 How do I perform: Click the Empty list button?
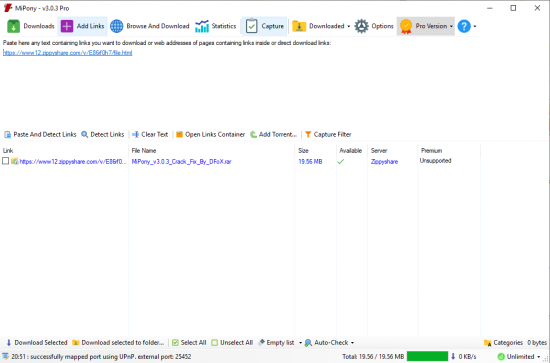point(276,343)
